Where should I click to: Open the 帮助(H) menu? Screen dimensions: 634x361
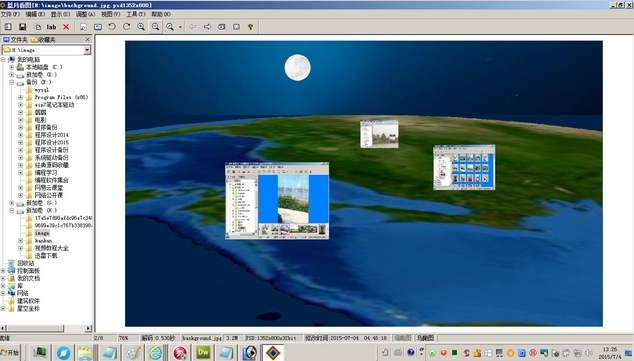(161, 14)
